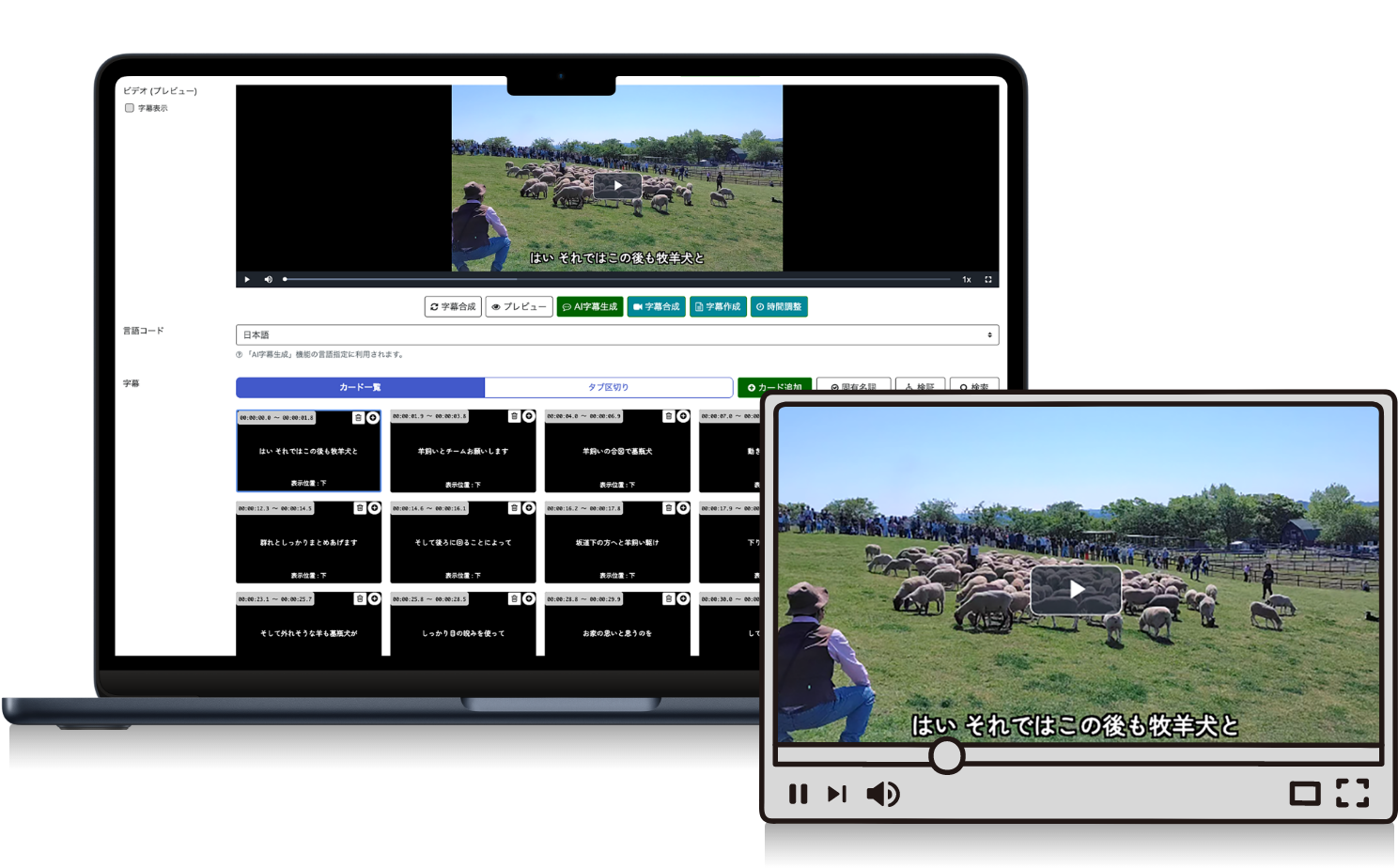Click the seek knob on large player progress bar
The width and height of the screenshot is (1398, 868).
946,755
